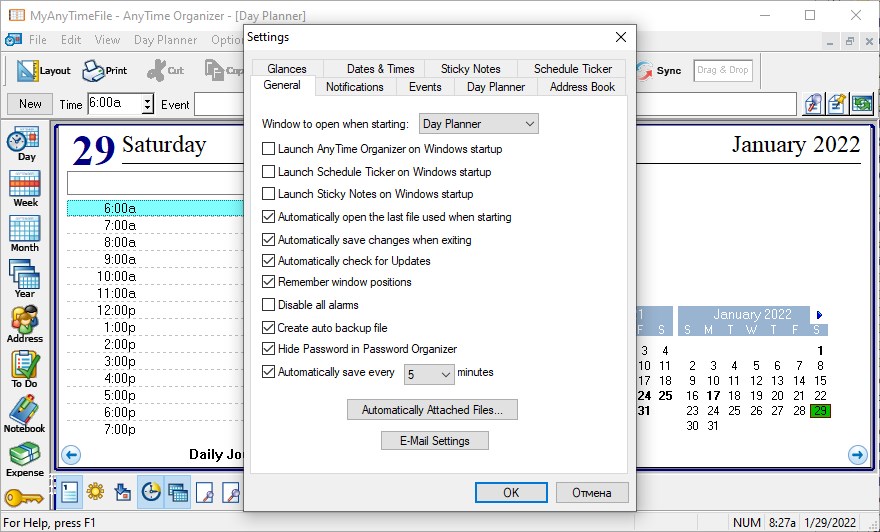The width and height of the screenshot is (880, 532).
Task: Open E-Mail Settings
Action: (x=434, y=441)
